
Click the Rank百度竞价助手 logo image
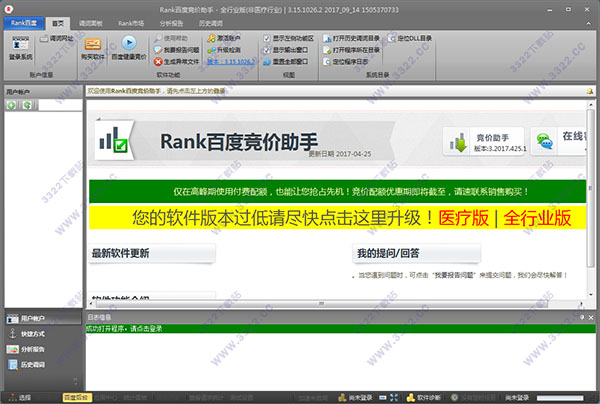click(114, 140)
